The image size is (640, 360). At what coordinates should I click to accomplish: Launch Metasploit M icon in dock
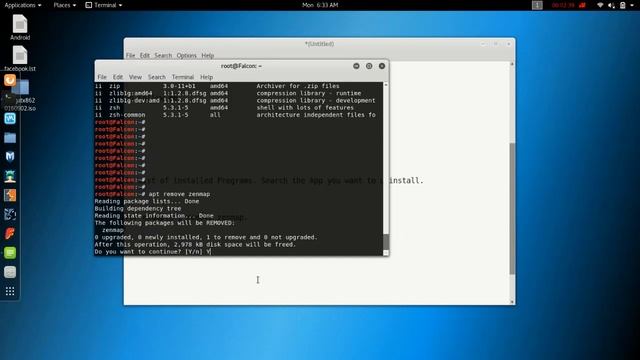pyautogui.click(x=10, y=157)
